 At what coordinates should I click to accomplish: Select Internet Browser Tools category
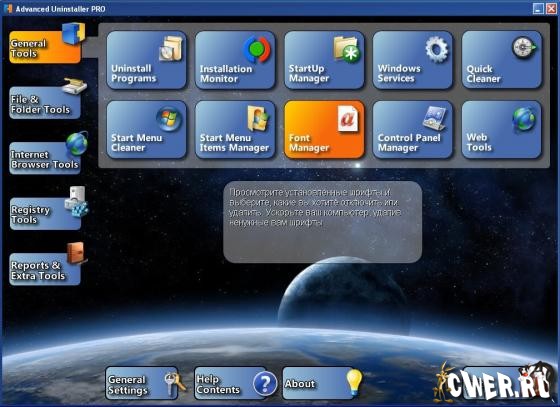pyautogui.click(x=45, y=158)
